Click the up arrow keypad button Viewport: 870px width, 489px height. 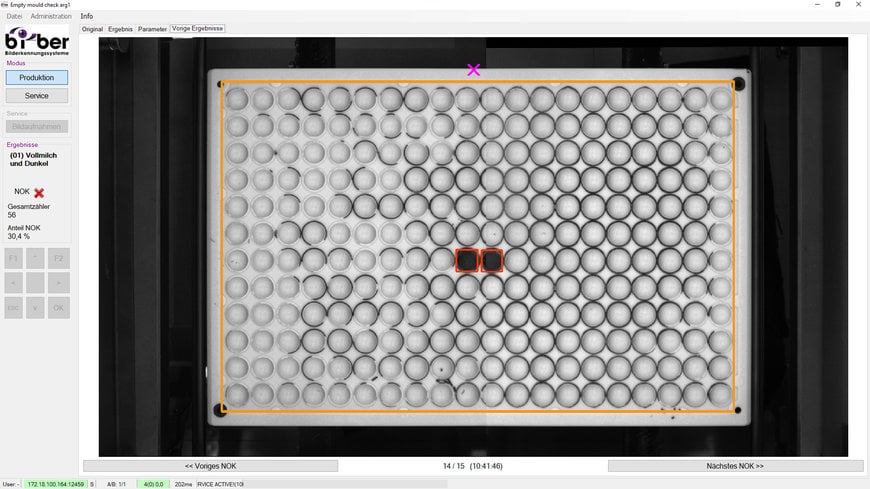[35, 258]
